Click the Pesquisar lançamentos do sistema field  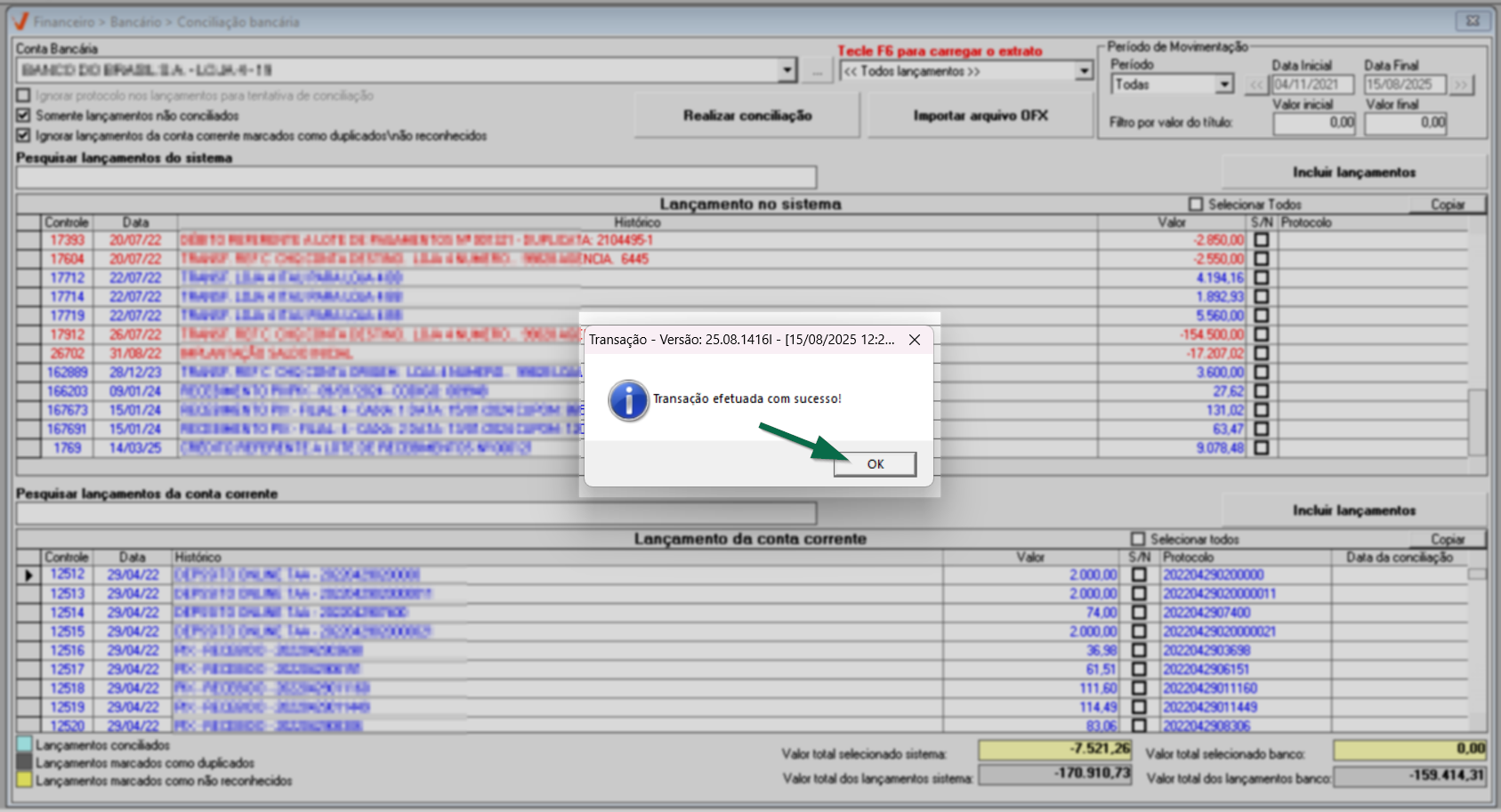point(416,177)
